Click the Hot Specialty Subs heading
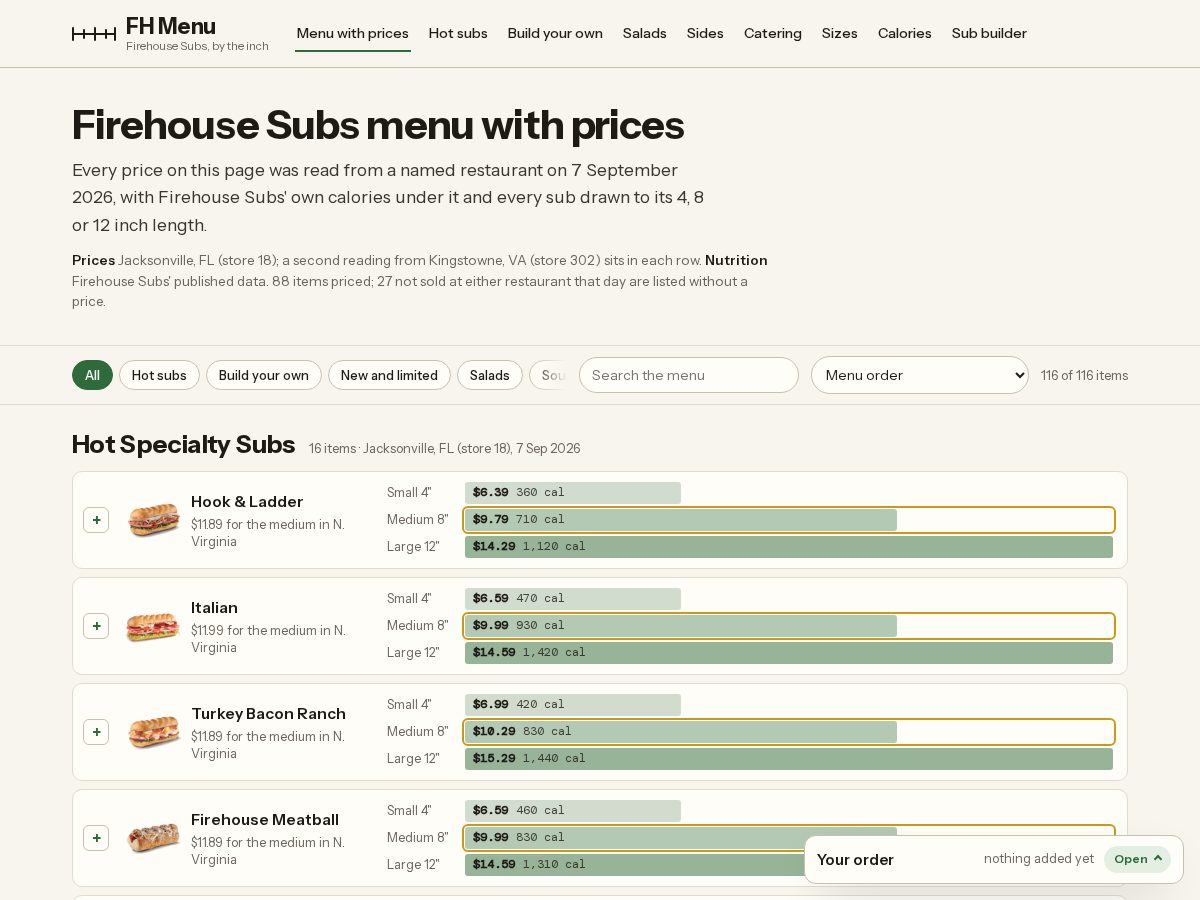The height and width of the screenshot is (900, 1200). 184,444
